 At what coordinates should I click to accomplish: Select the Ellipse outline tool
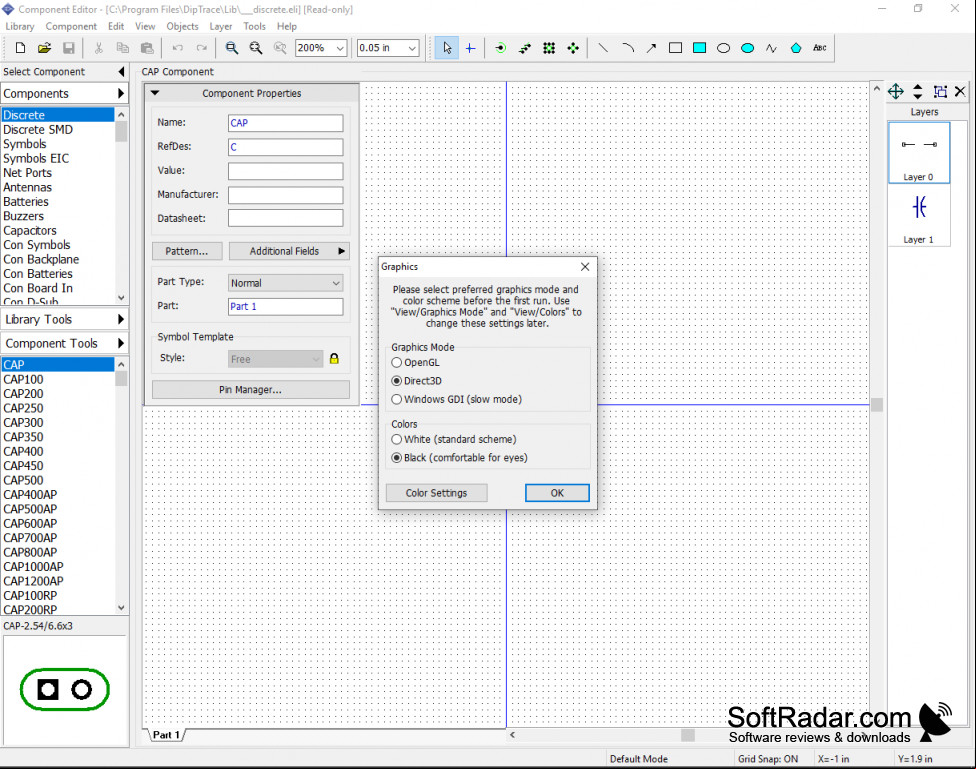point(723,48)
